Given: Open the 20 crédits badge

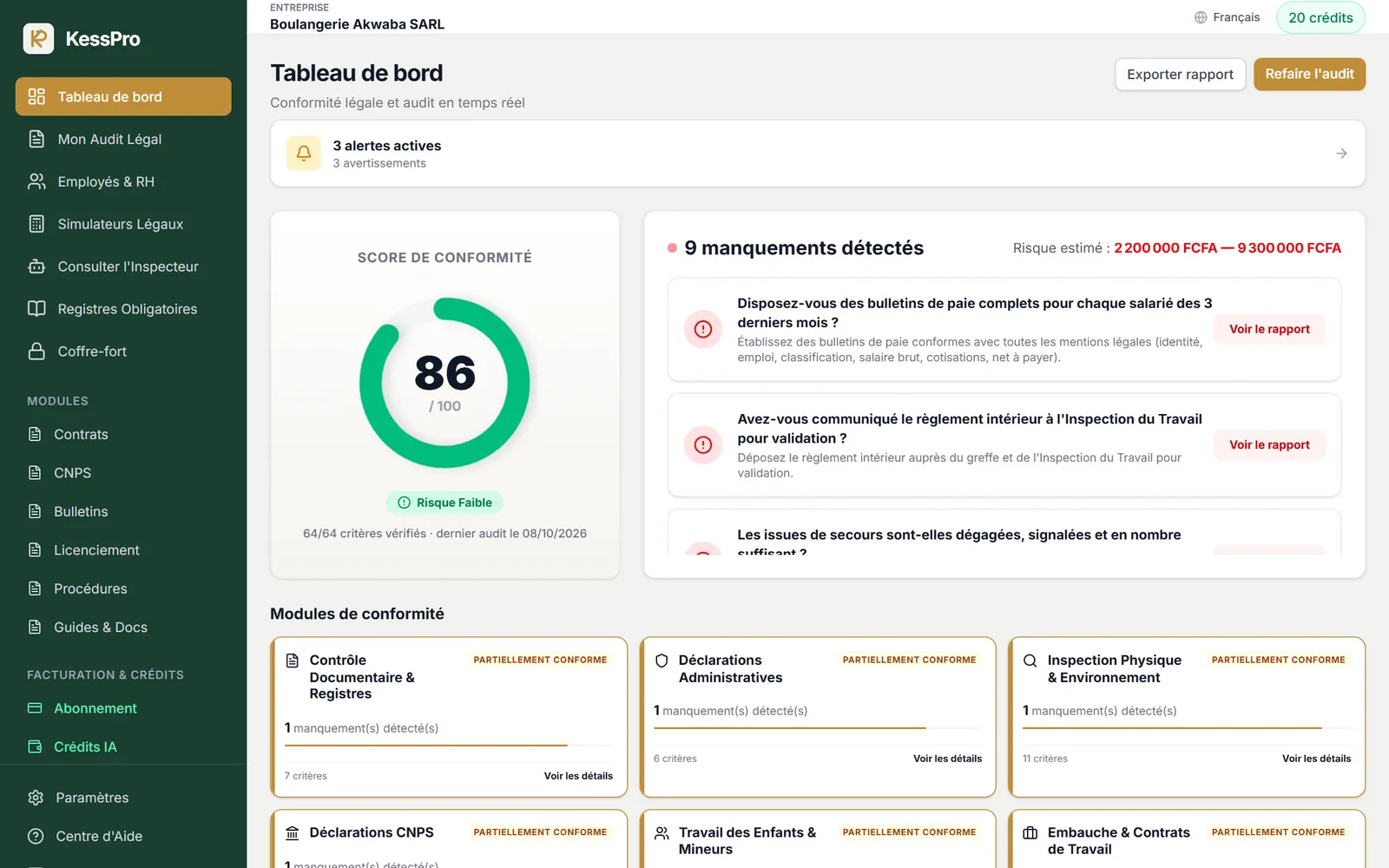Looking at the screenshot, I should coord(1320,17).
